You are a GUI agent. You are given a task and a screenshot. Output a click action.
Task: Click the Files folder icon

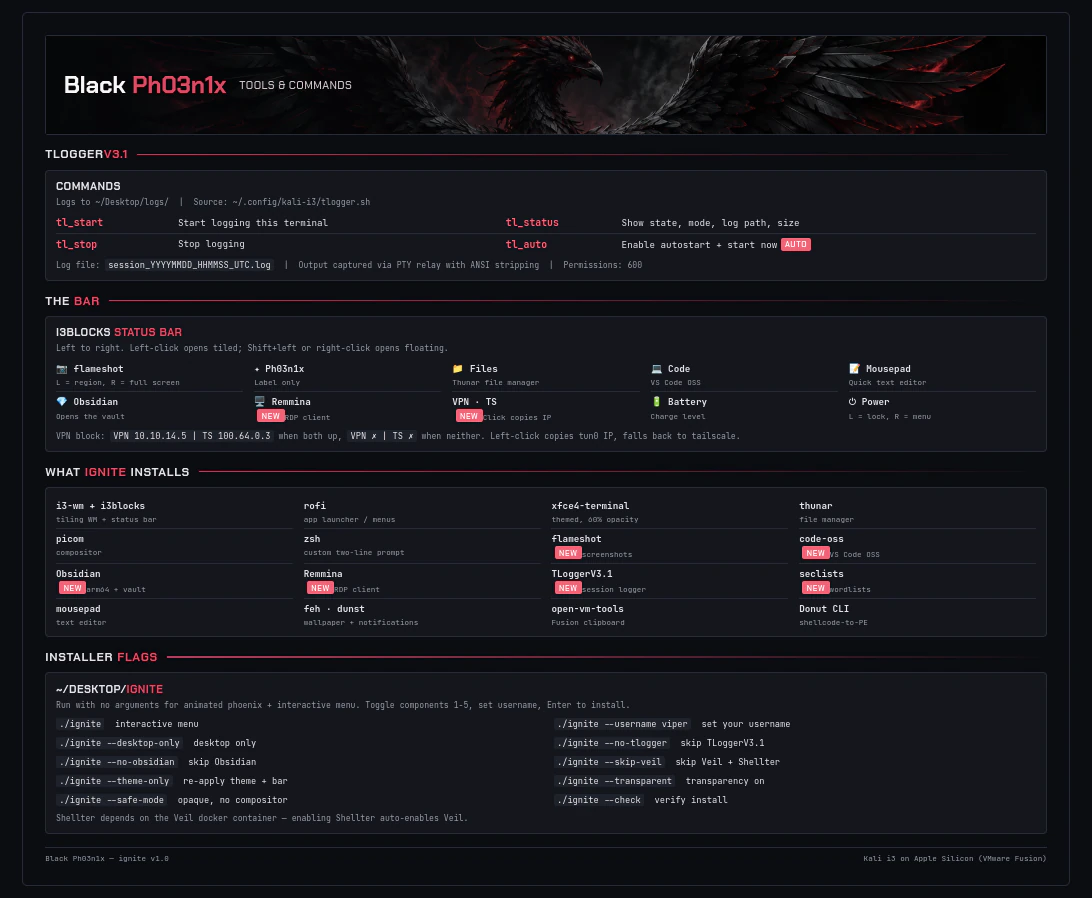(x=458, y=369)
